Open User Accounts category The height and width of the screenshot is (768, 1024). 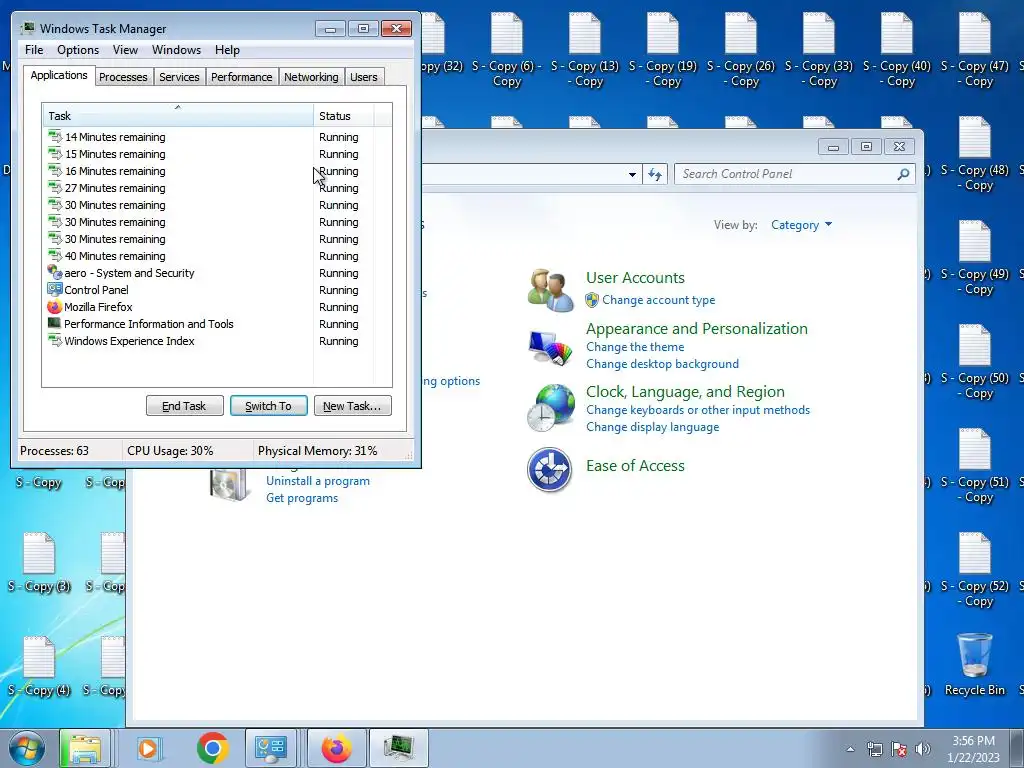[635, 278]
